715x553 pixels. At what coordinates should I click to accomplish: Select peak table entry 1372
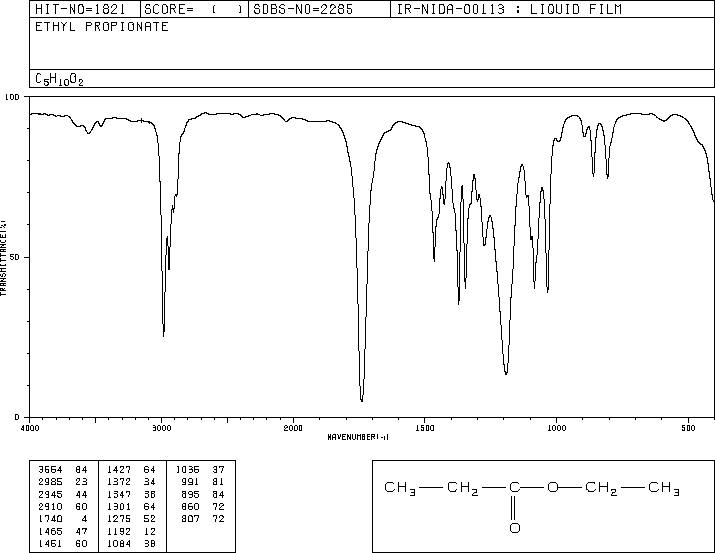point(119,482)
